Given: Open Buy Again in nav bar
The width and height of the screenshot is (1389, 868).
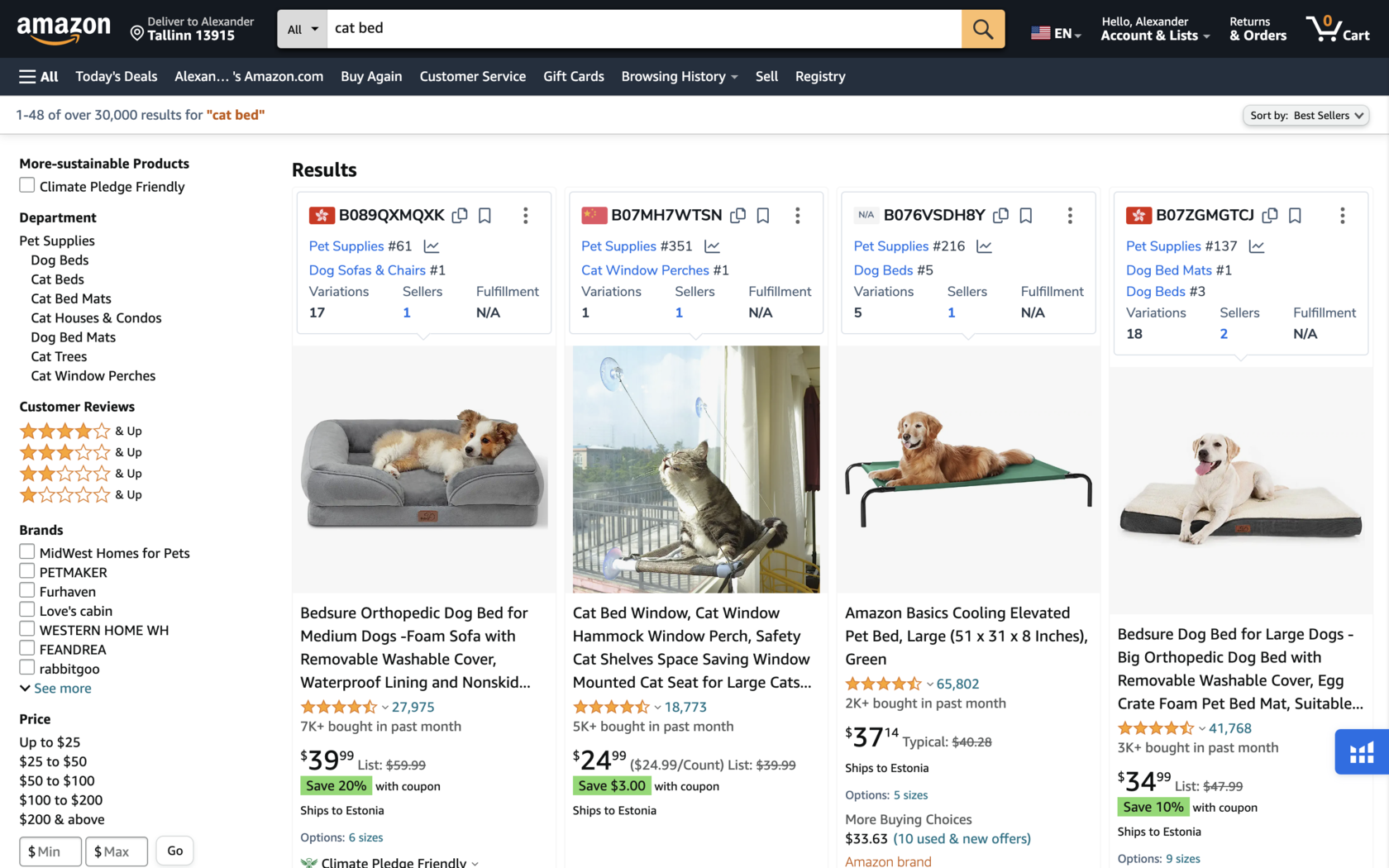Looking at the screenshot, I should [371, 77].
